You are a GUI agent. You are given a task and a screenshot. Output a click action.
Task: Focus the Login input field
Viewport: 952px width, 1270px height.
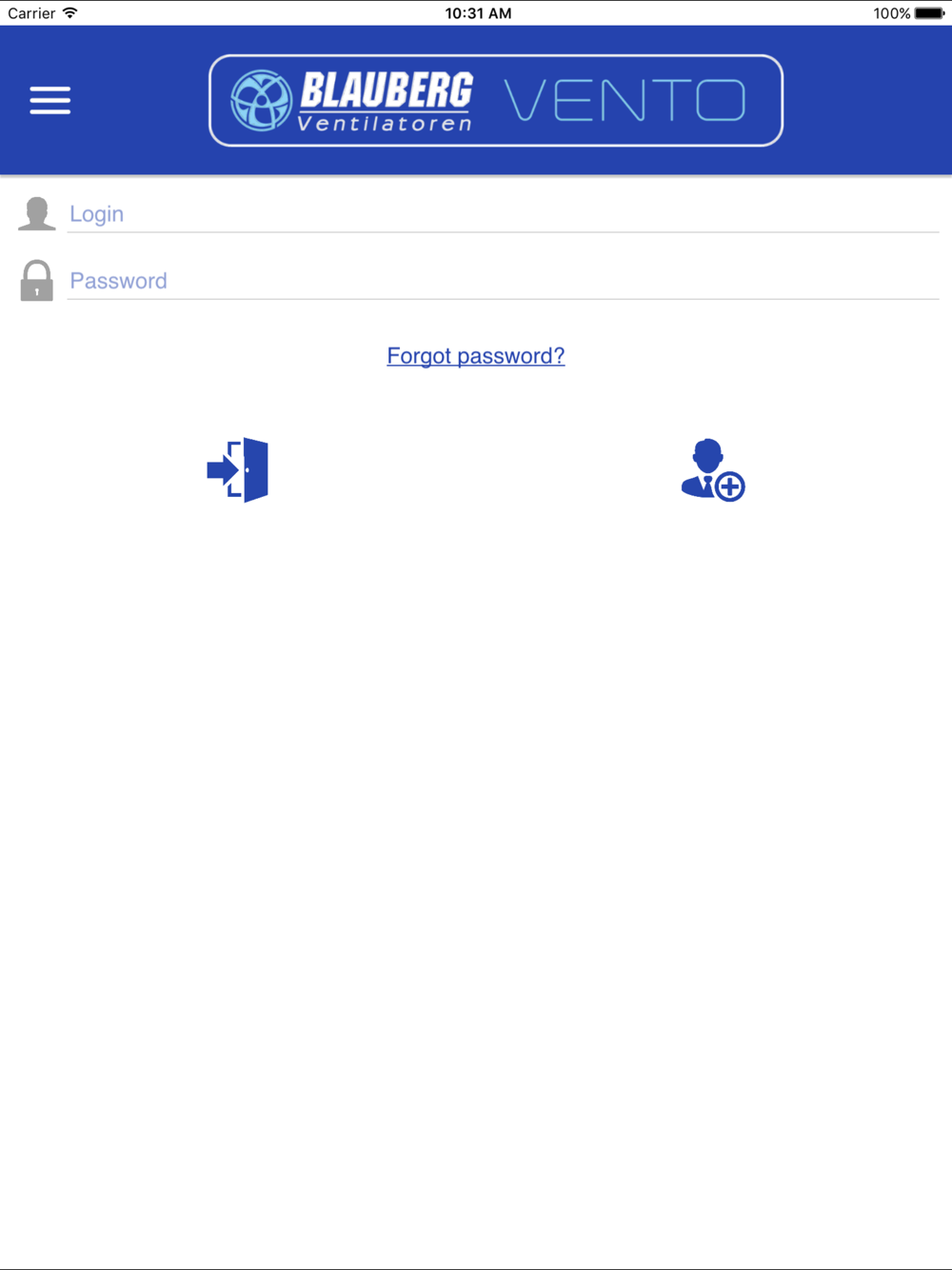coord(503,214)
